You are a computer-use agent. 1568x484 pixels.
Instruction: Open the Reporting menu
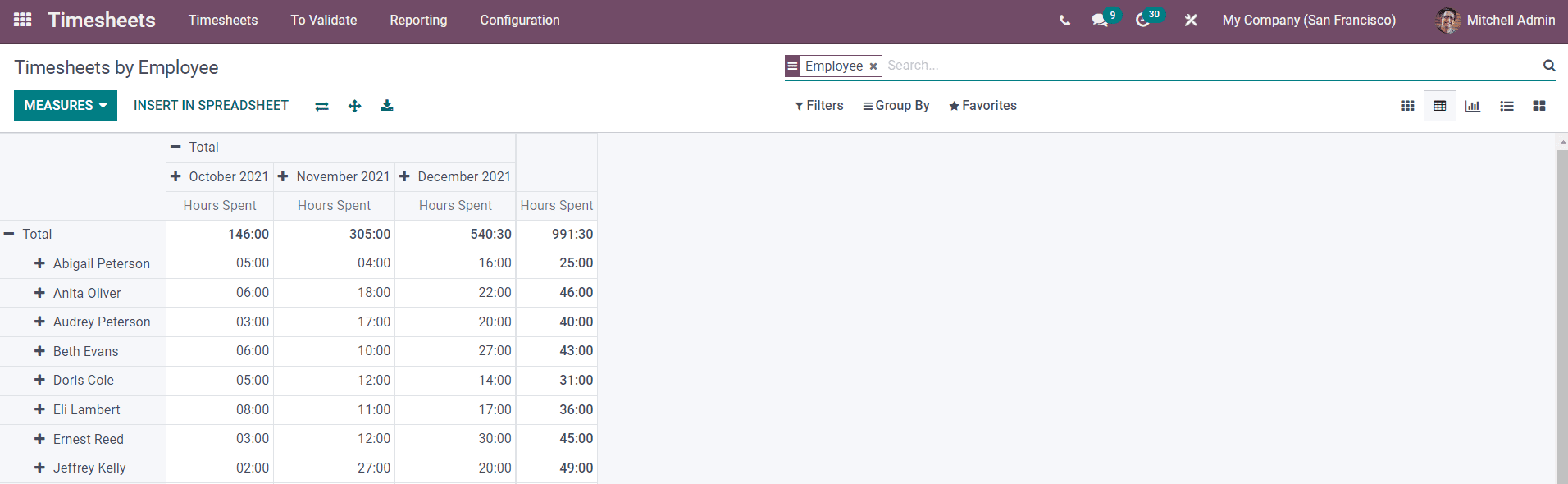coord(418,21)
